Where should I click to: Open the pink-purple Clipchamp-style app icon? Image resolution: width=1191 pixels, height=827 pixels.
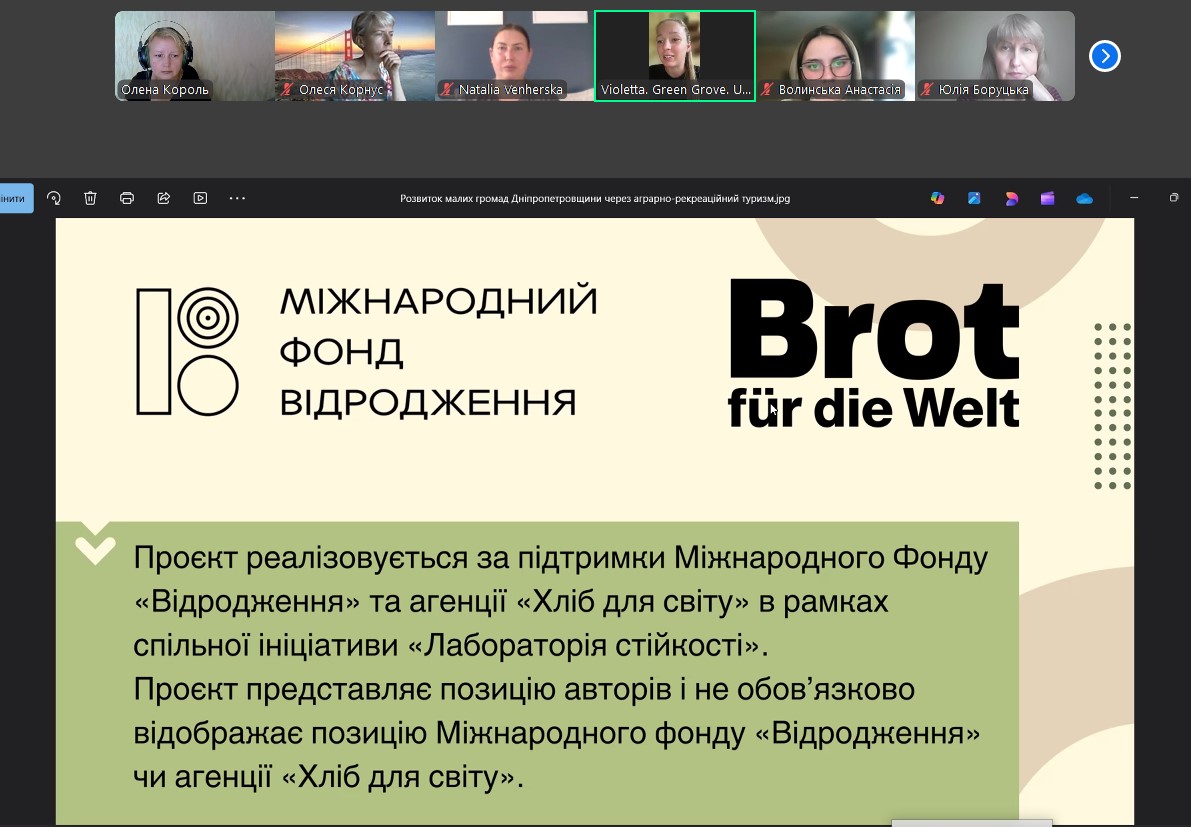[1011, 198]
